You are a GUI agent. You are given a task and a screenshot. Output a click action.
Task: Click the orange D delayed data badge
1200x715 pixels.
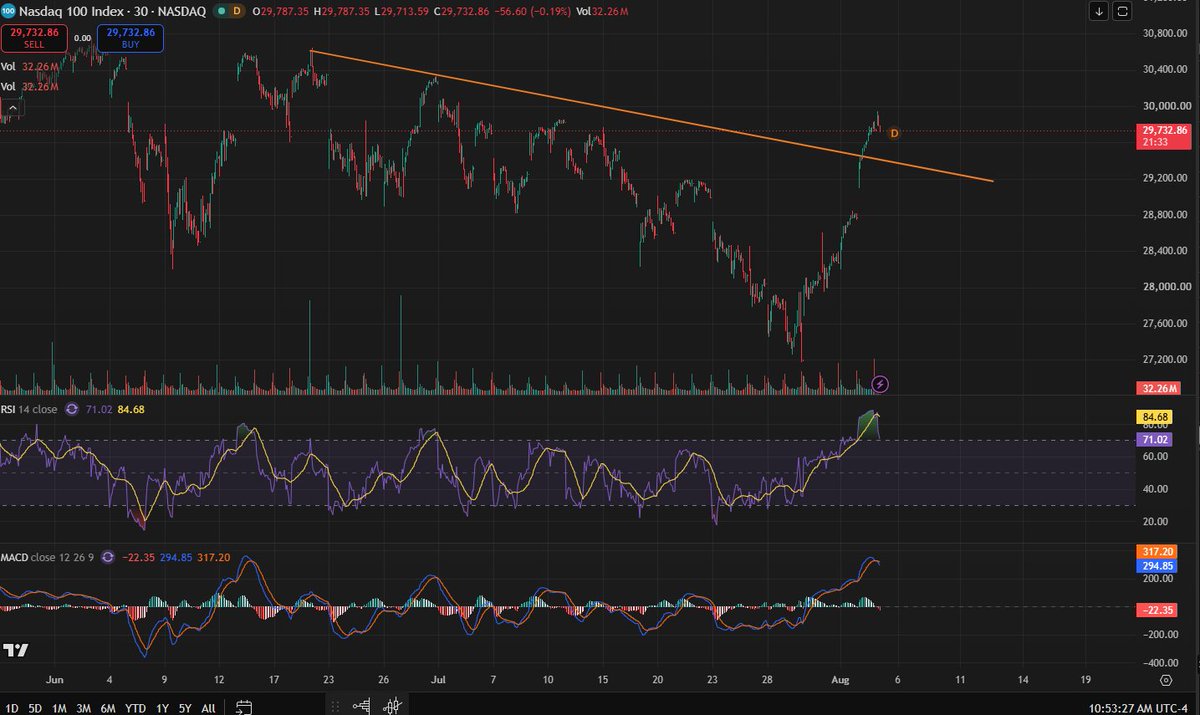(x=237, y=11)
